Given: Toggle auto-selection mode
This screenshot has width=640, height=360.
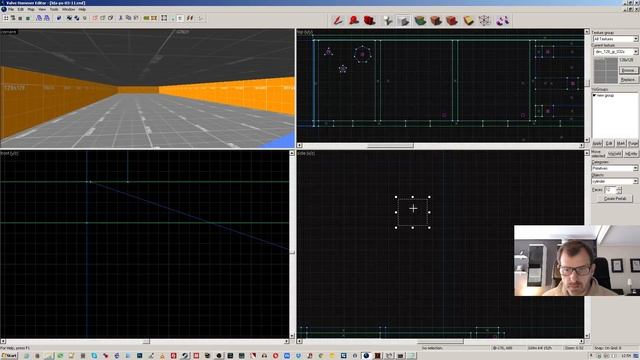Looking at the screenshot, I should coord(173,18).
